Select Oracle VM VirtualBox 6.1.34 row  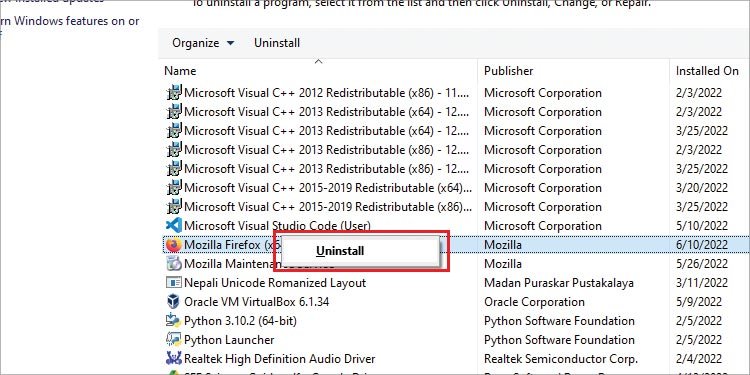coord(453,302)
